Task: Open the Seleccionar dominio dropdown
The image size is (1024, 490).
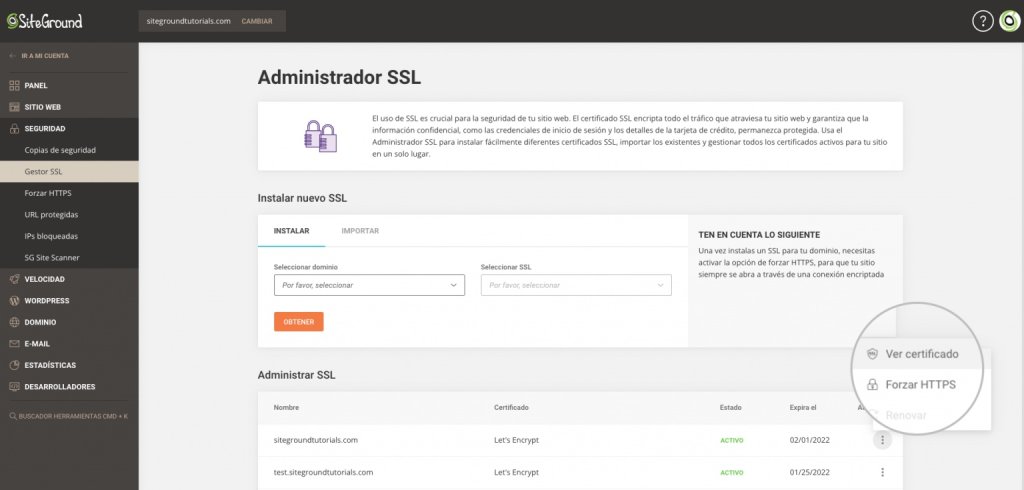Action: pos(369,285)
